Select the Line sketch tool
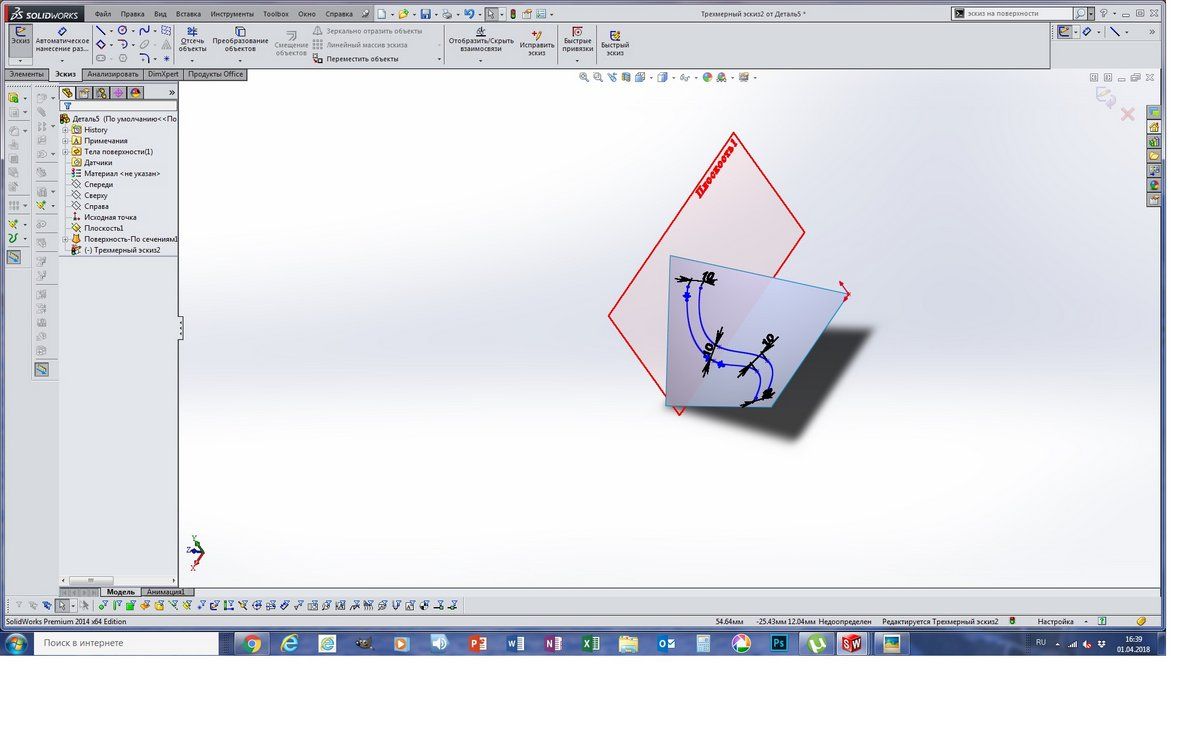Screen dimensions: 1200x748 point(100,31)
